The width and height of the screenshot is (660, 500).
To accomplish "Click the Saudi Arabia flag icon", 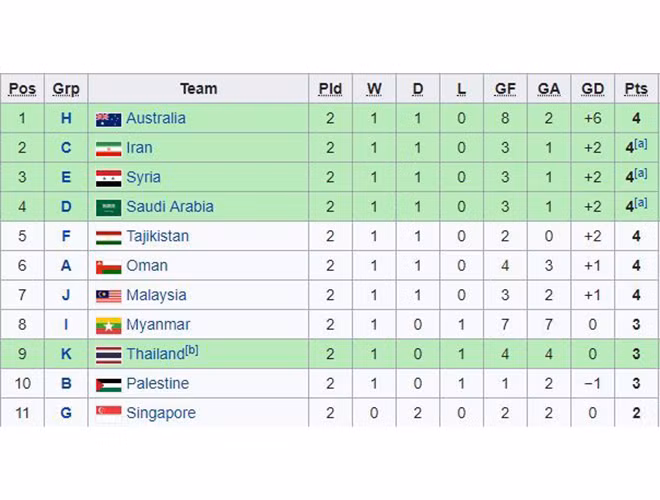I will click(108, 207).
